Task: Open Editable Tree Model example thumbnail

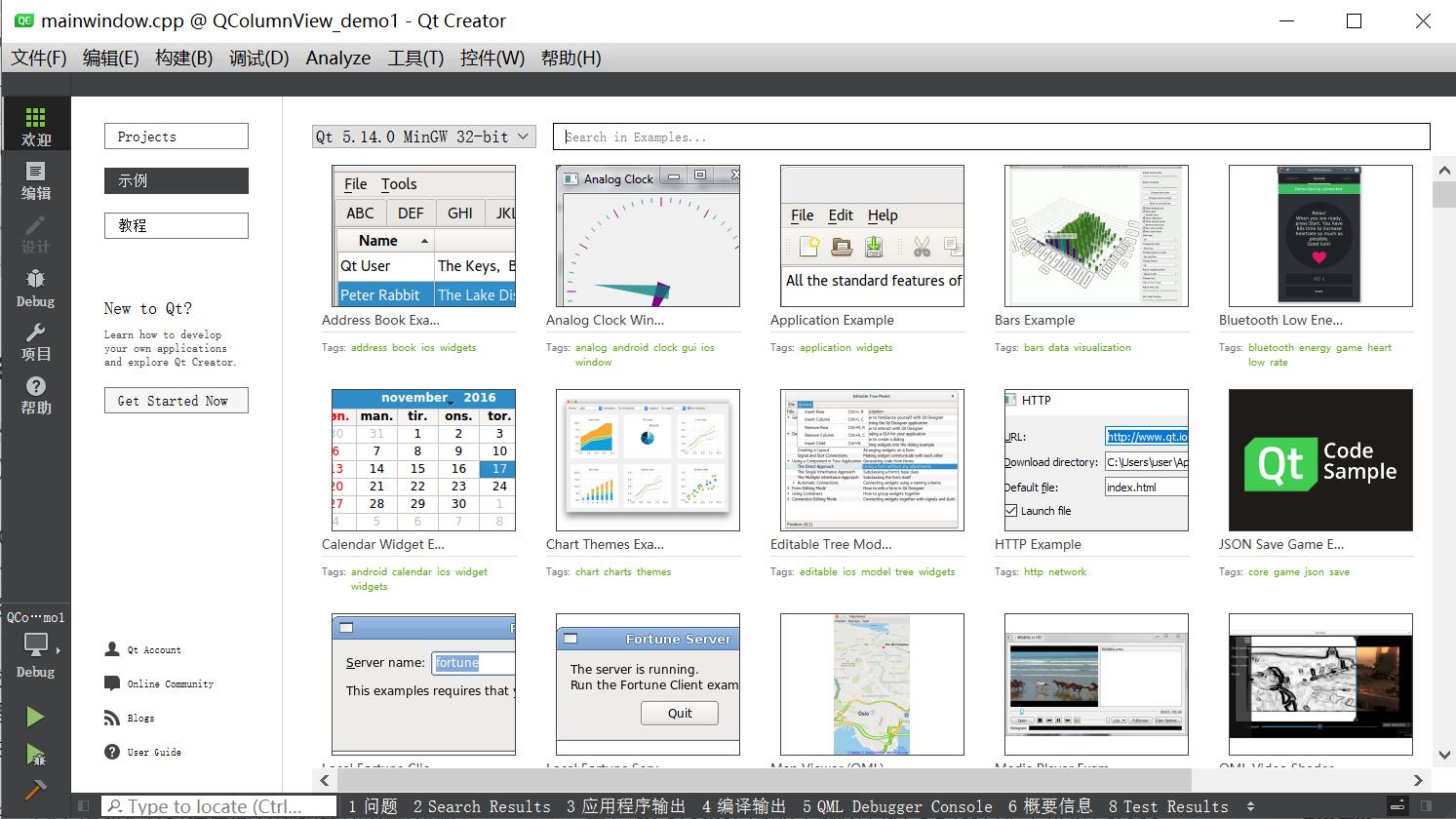Action: tap(872, 460)
